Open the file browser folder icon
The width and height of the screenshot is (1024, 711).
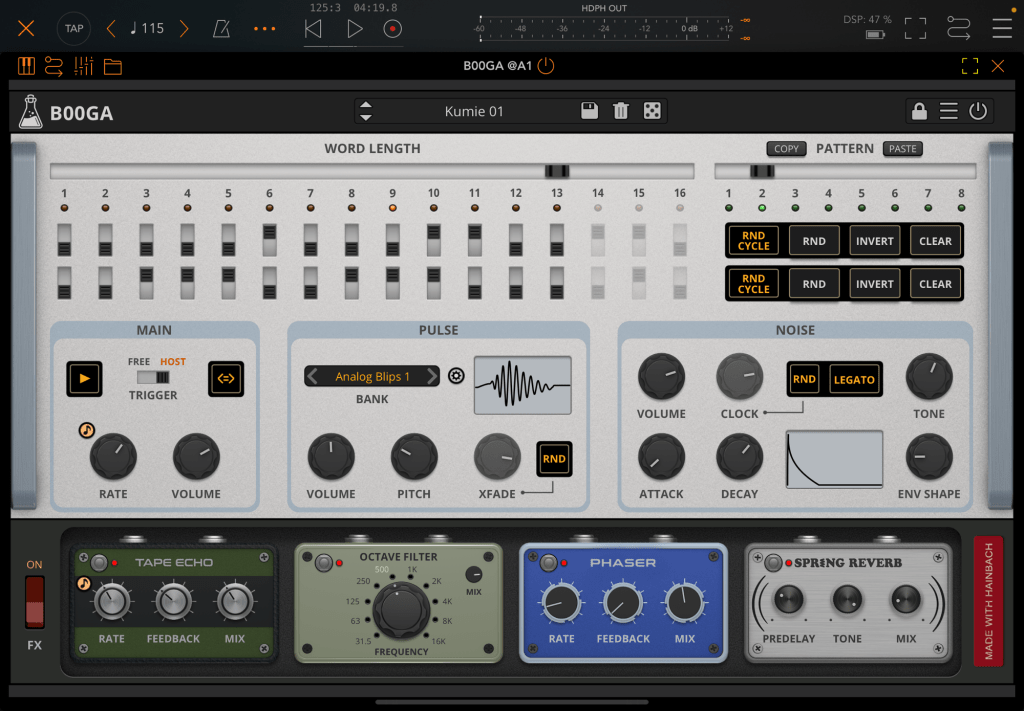click(112, 67)
